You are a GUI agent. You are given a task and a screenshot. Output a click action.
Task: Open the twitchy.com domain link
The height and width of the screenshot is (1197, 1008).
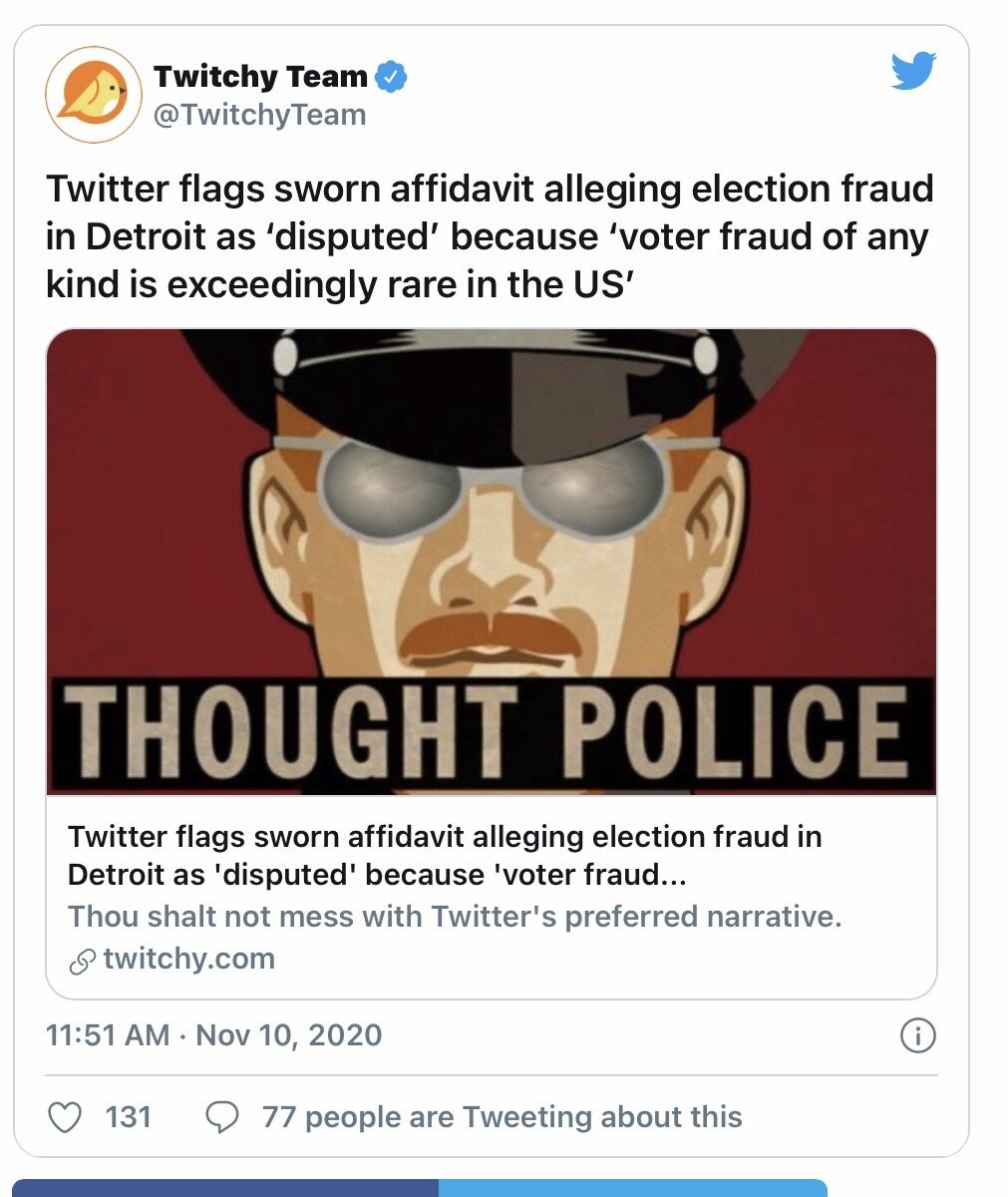[188, 960]
